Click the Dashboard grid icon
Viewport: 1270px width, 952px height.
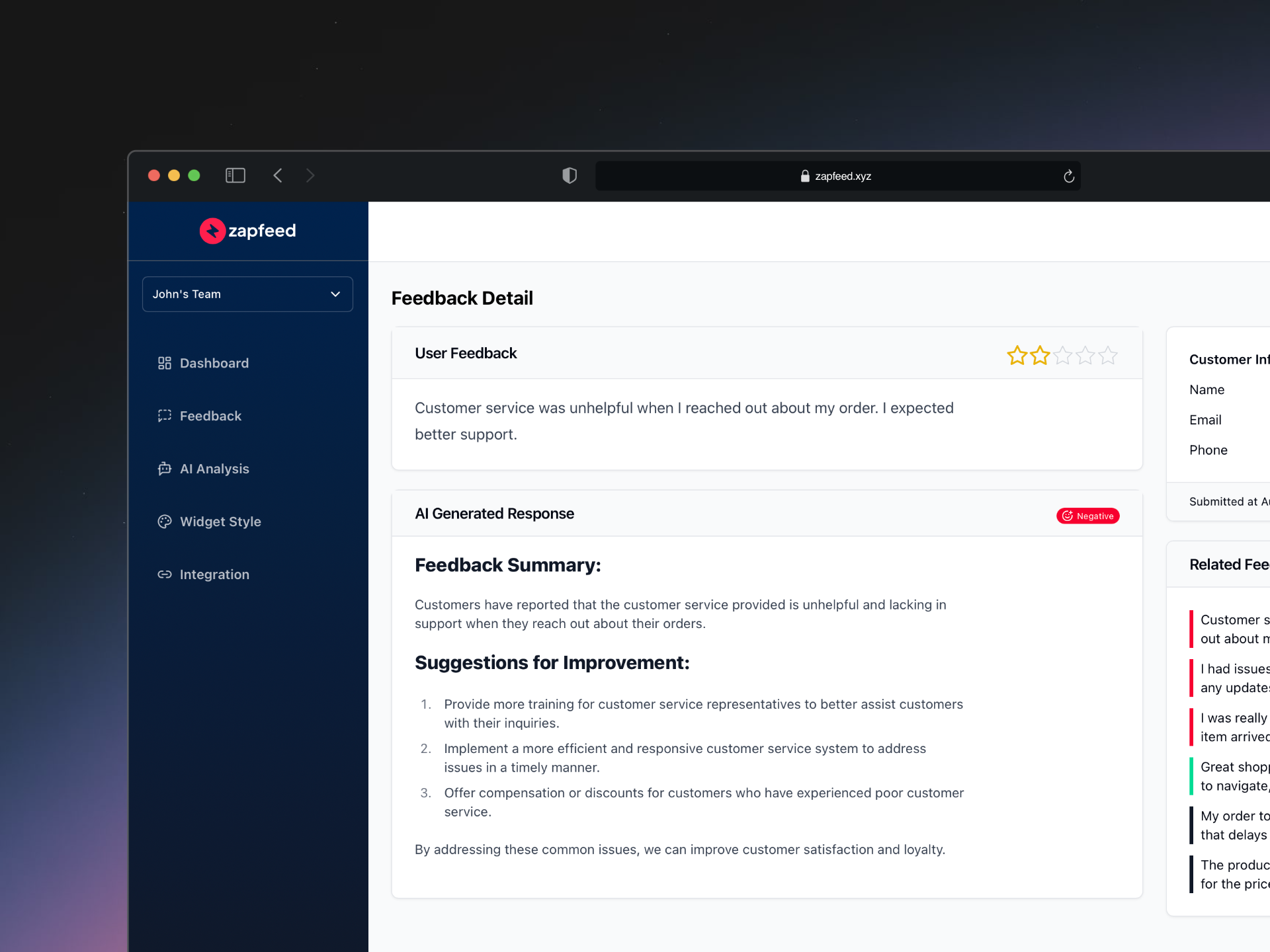[x=165, y=363]
